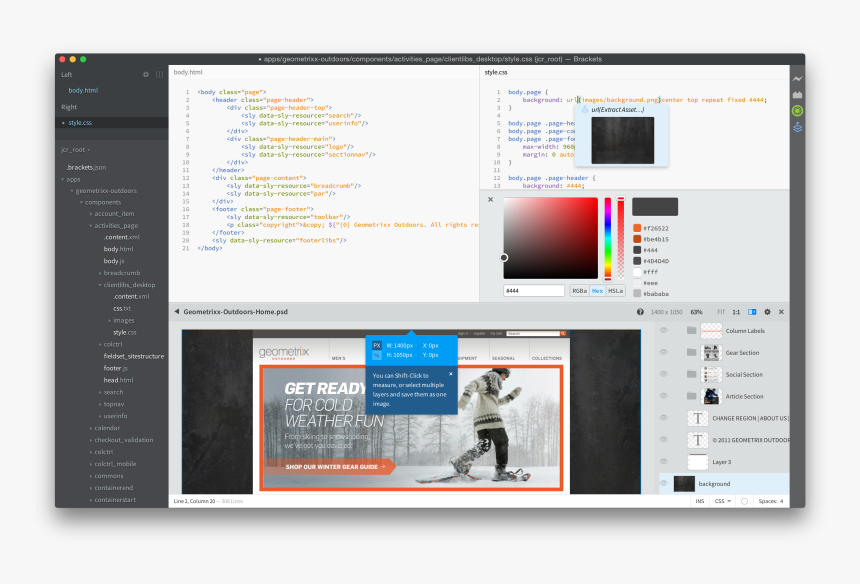860x584 pixels.
Task: Expand the account_item folder
Action: pos(90,214)
